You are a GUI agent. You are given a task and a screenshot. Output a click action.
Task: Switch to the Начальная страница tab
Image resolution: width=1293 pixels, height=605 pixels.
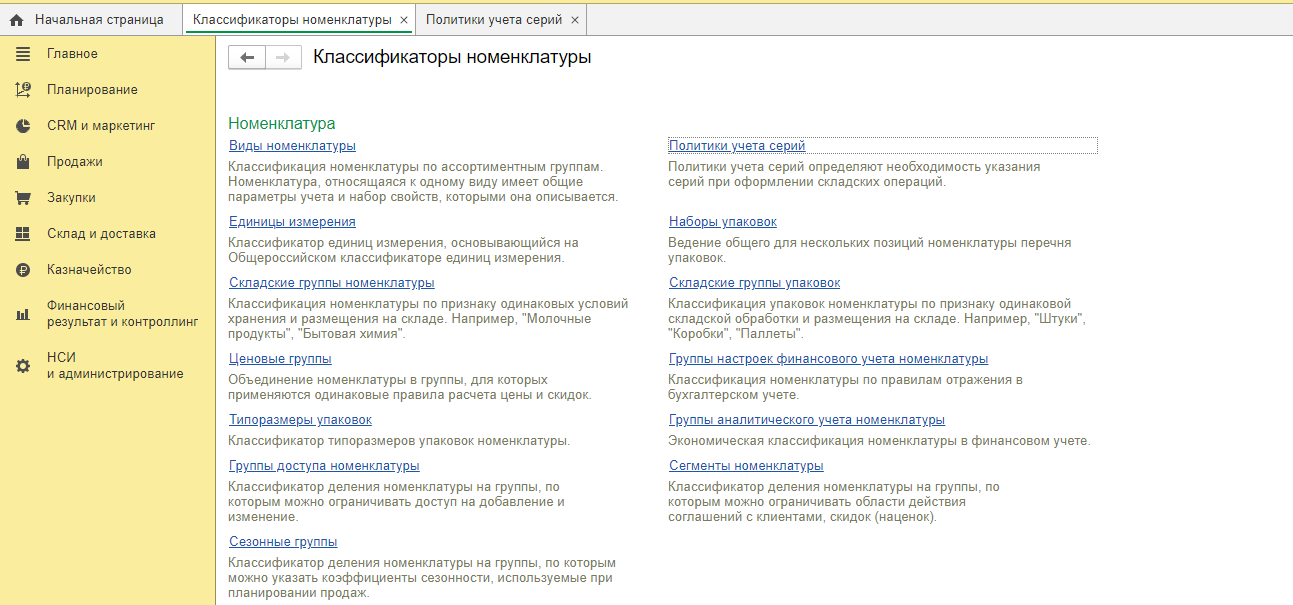pyautogui.click(x=98, y=20)
